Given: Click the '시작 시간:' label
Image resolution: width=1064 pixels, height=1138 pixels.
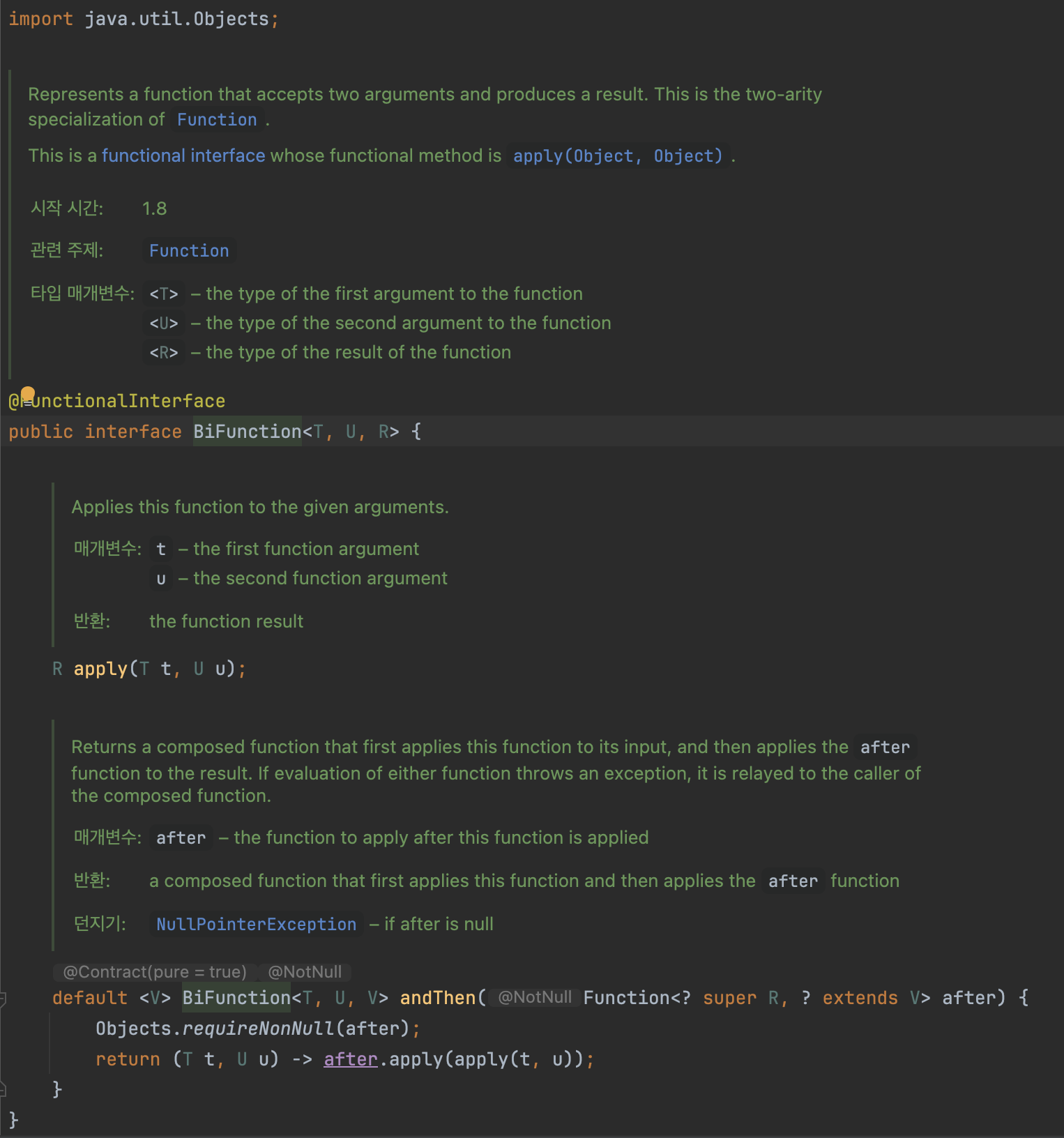Looking at the screenshot, I should [x=67, y=208].
